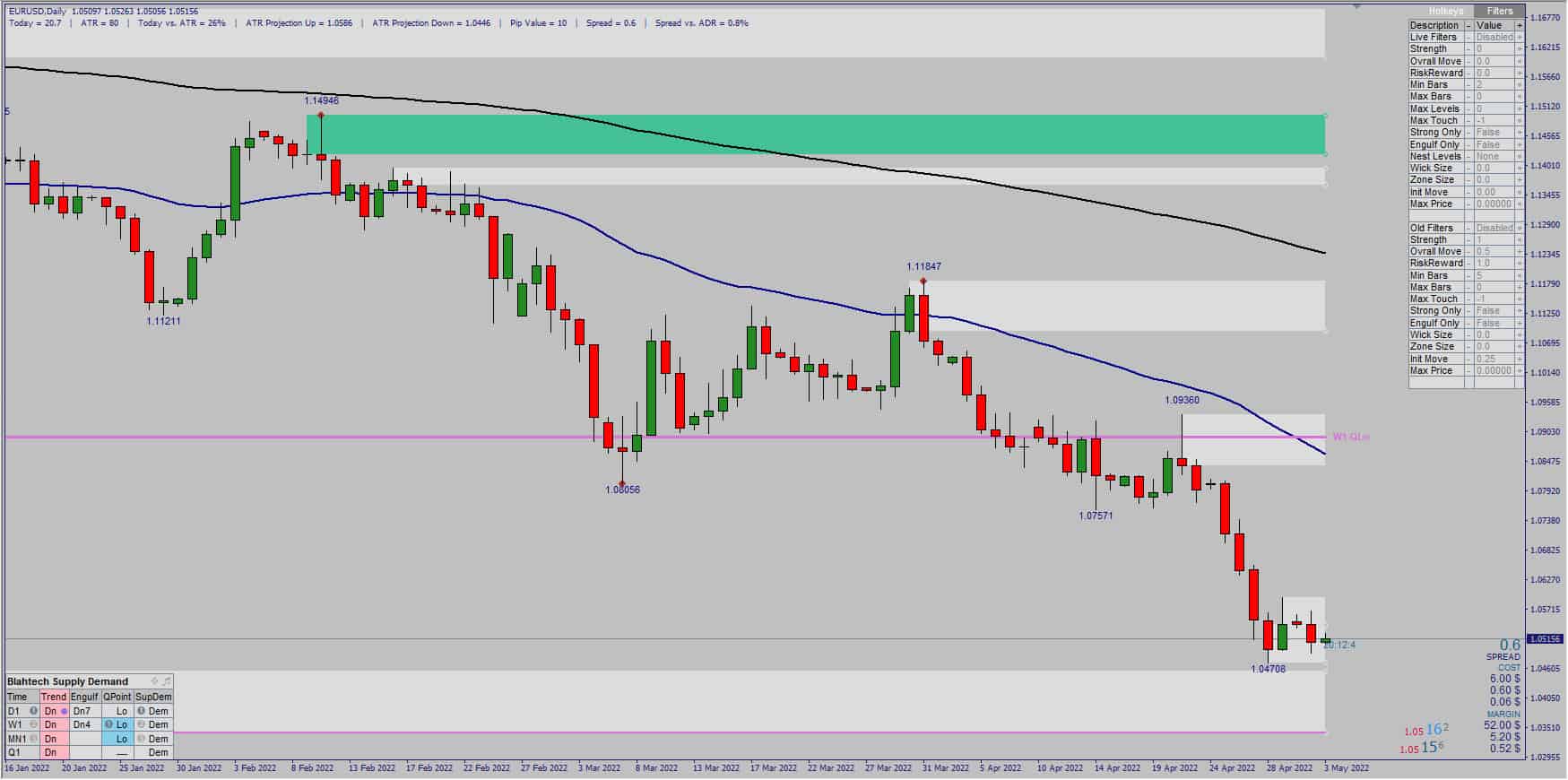Click the red diamond marker at the 1.14946 high
This screenshot has width=1568, height=780.
point(321,115)
